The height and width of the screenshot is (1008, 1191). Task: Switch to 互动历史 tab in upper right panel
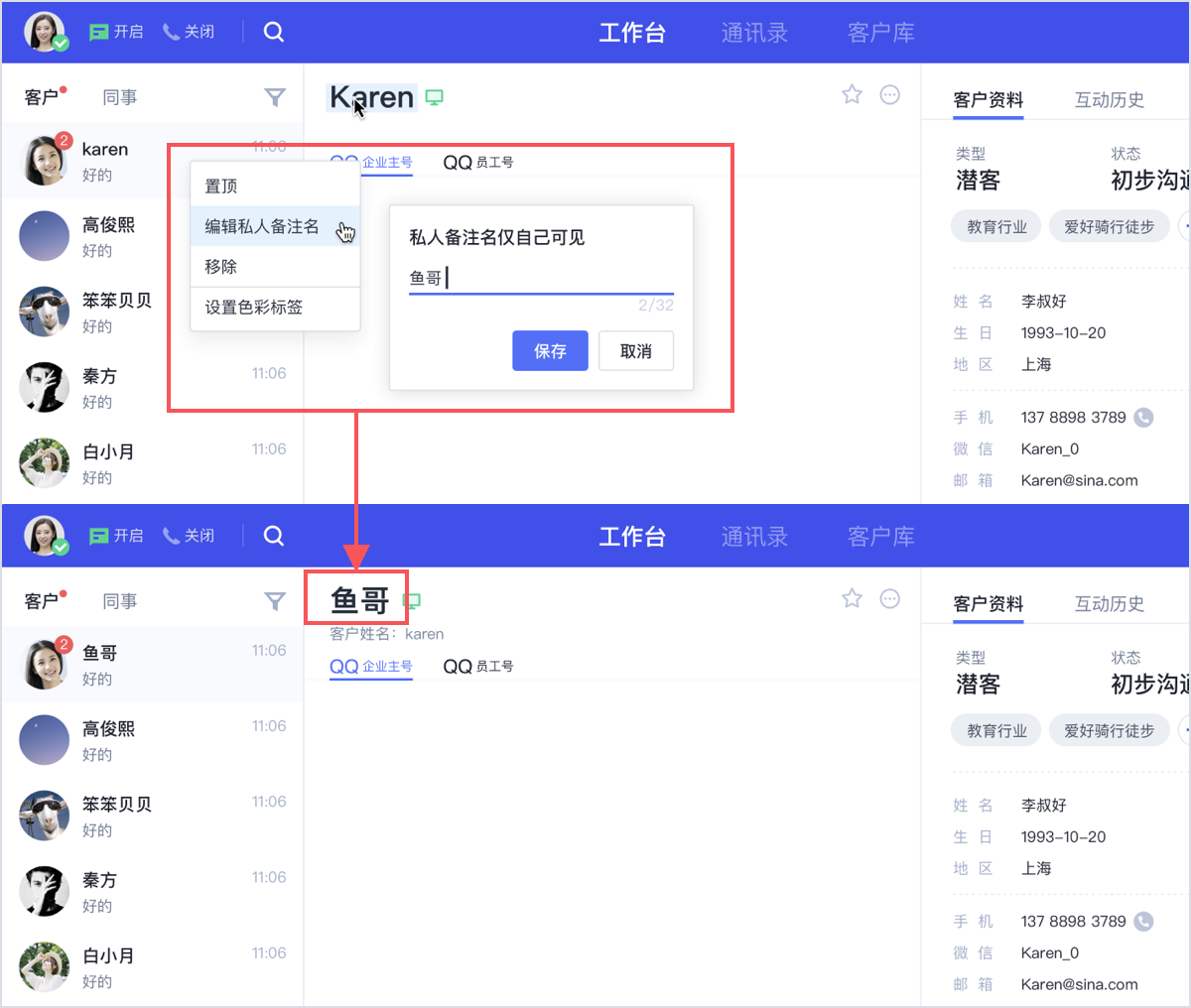click(x=1110, y=100)
